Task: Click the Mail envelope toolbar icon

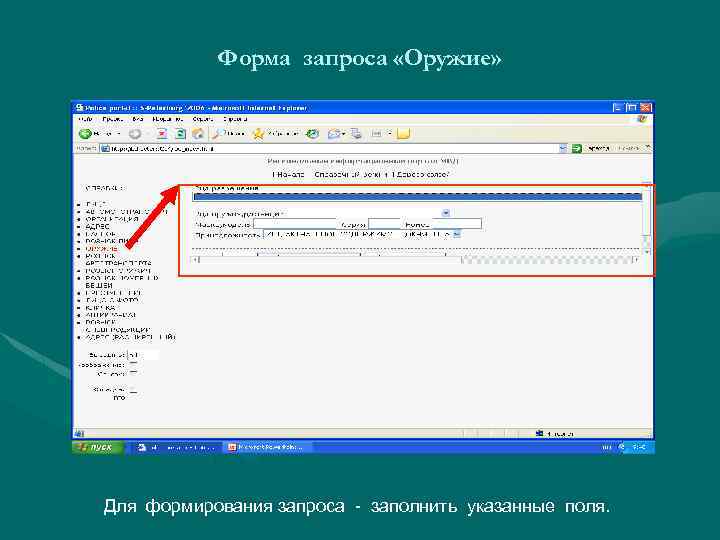Action: [x=334, y=134]
